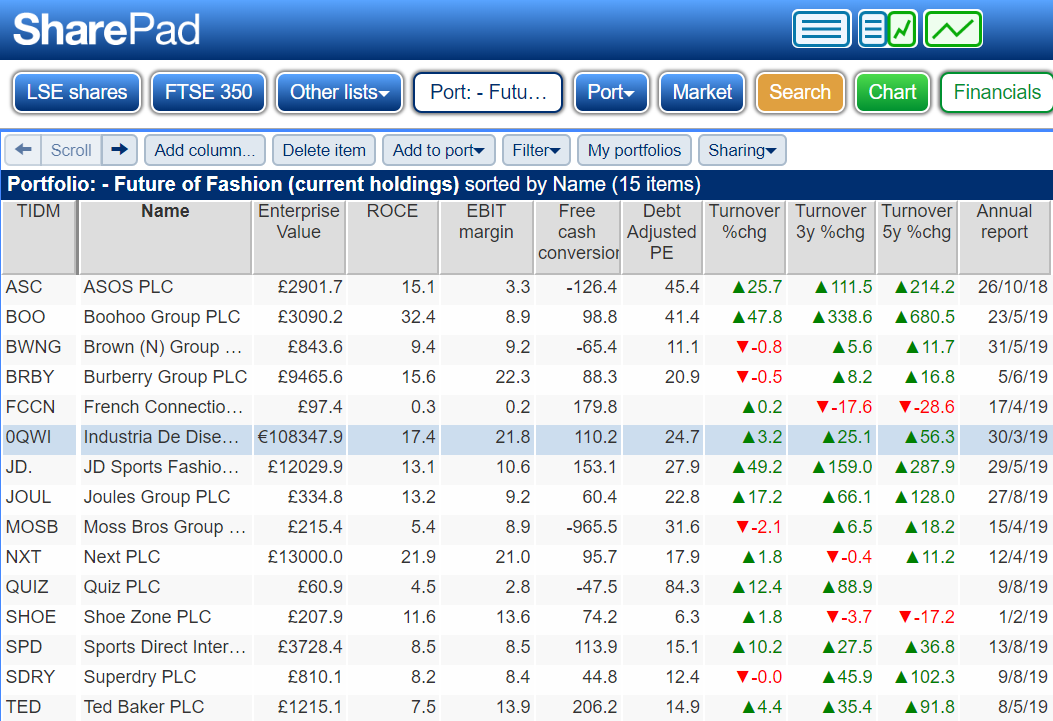Click the scroll right arrow
Screen dimensions: 1053x721
pos(120,150)
